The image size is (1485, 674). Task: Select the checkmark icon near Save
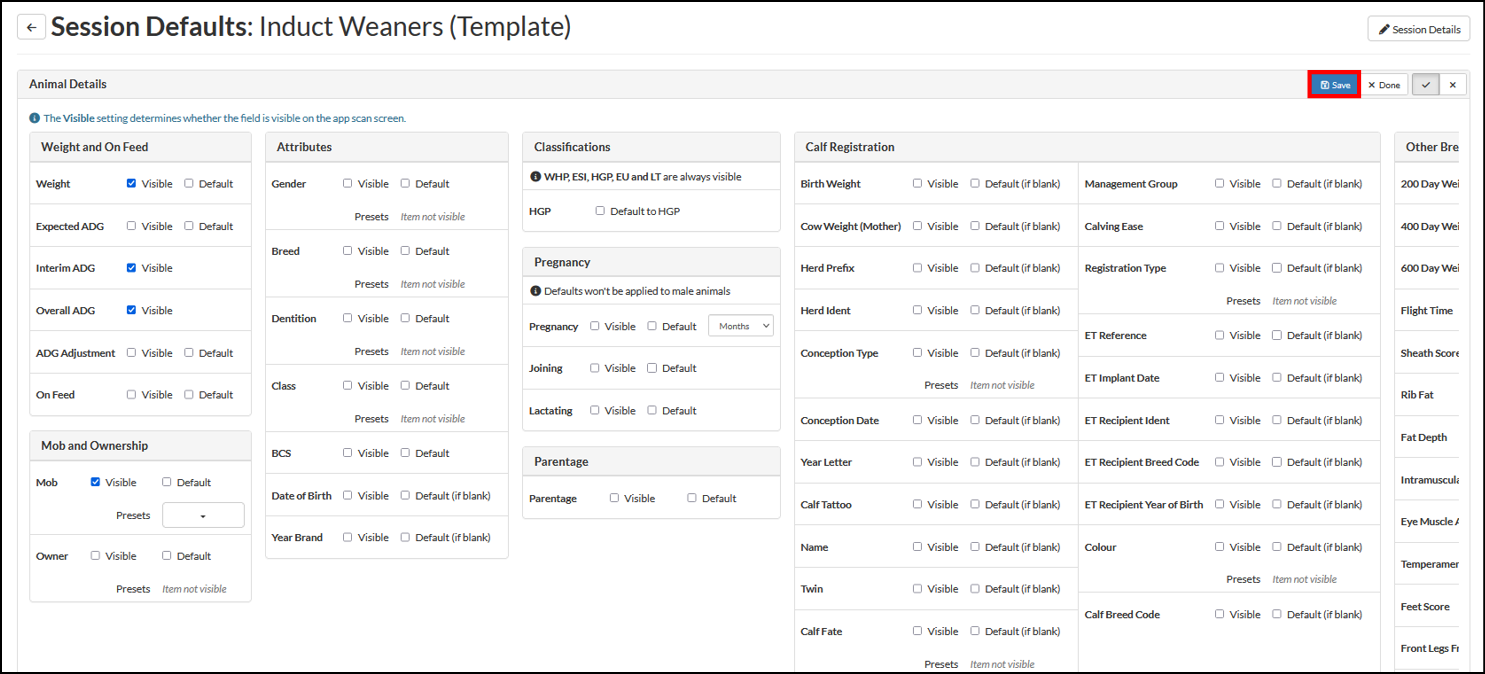coord(1425,84)
